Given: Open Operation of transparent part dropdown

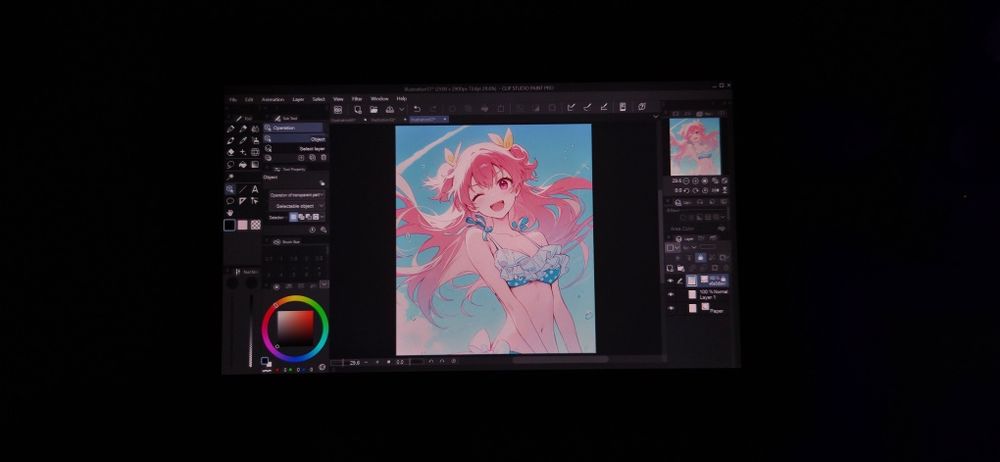Looking at the screenshot, I should pyautogui.click(x=297, y=195).
